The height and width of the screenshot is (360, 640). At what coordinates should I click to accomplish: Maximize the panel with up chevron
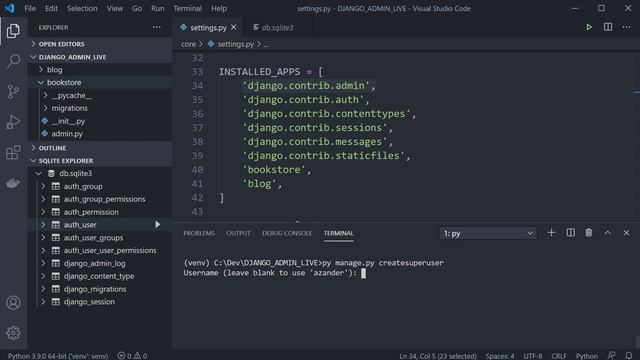pos(608,233)
